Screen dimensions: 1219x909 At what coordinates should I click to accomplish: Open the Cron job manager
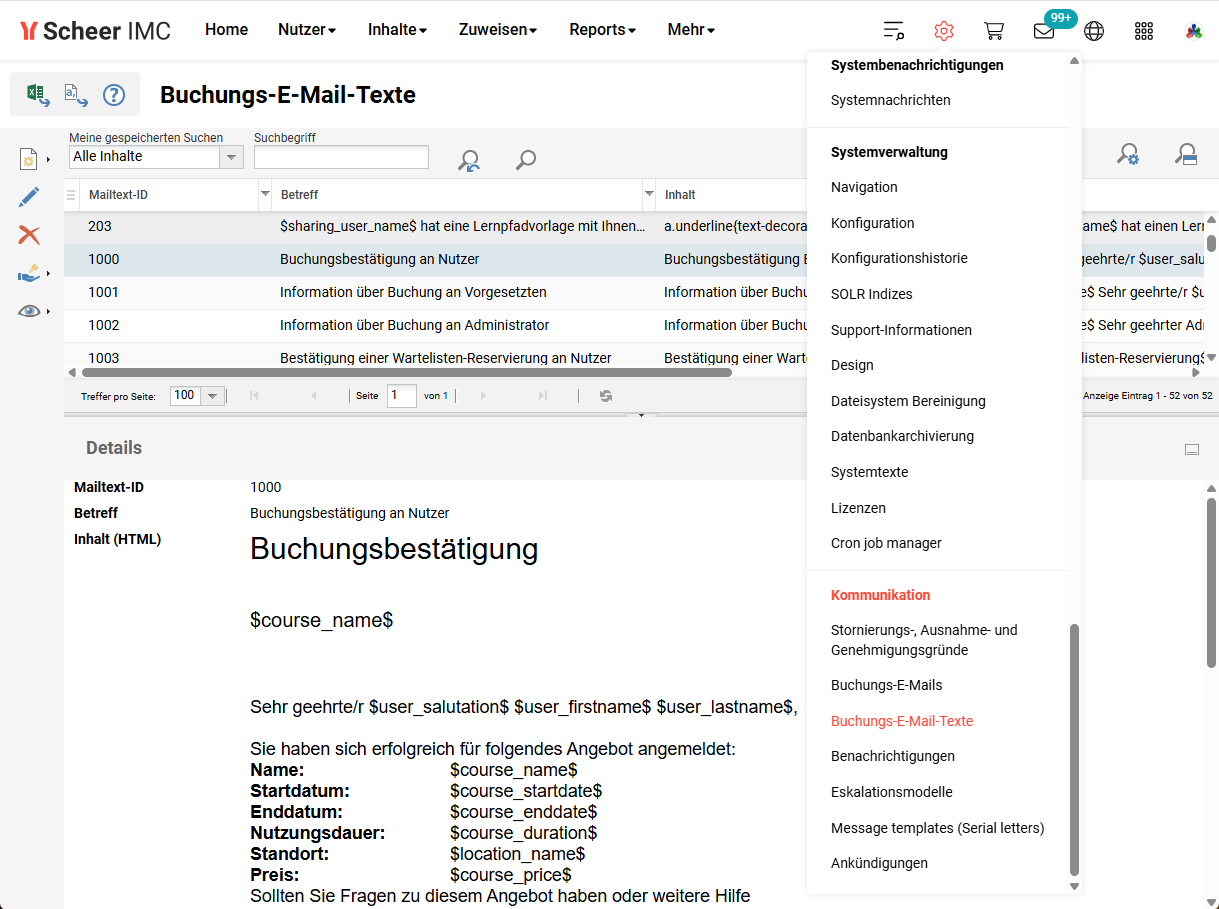click(885, 543)
